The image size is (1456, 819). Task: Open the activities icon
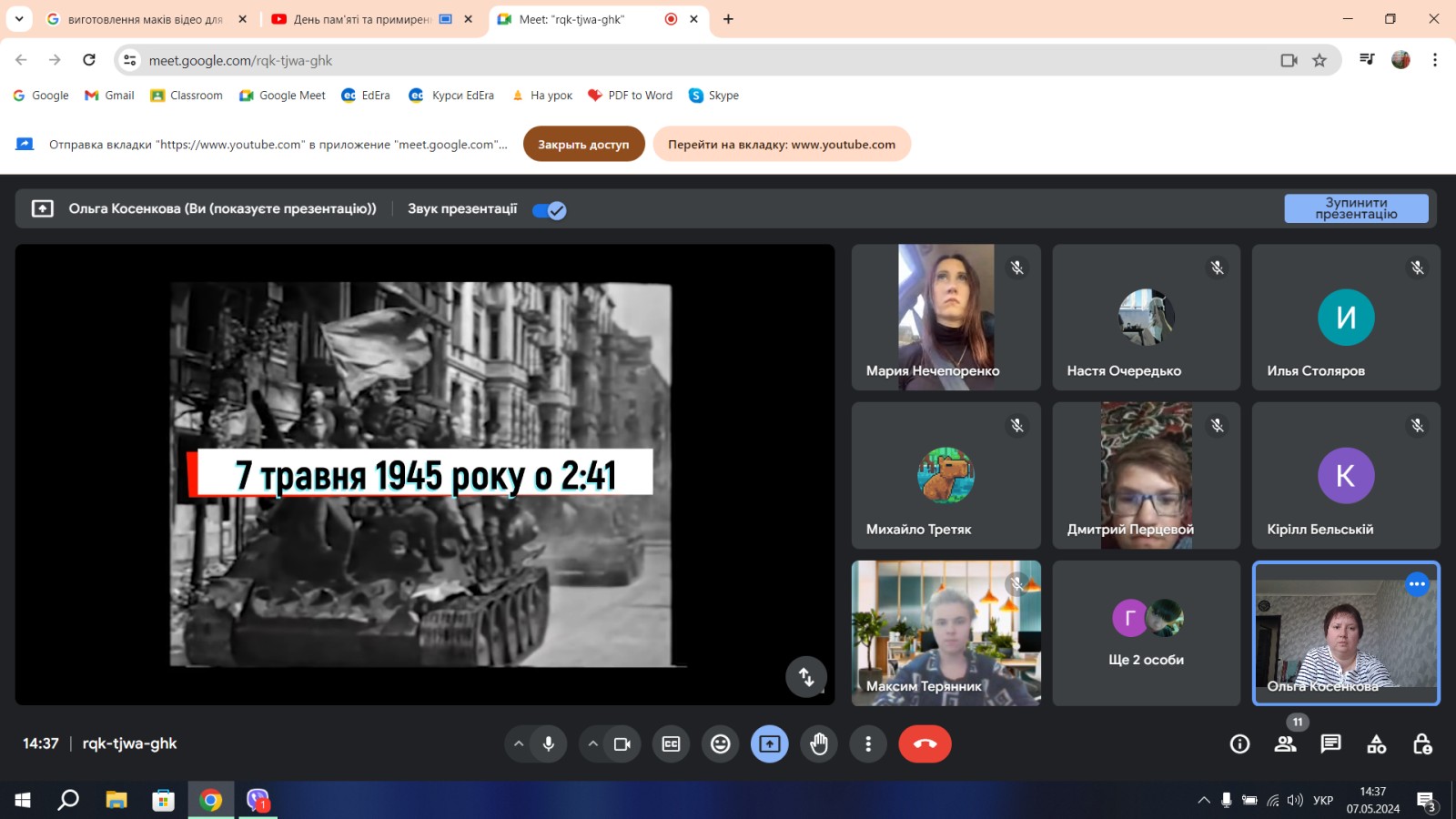coord(1376,744)
